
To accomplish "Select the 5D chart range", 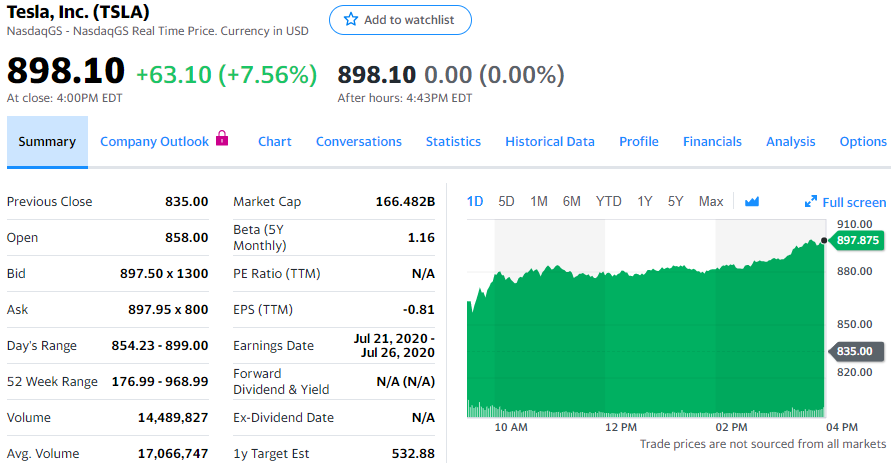I will coord(506,201).
